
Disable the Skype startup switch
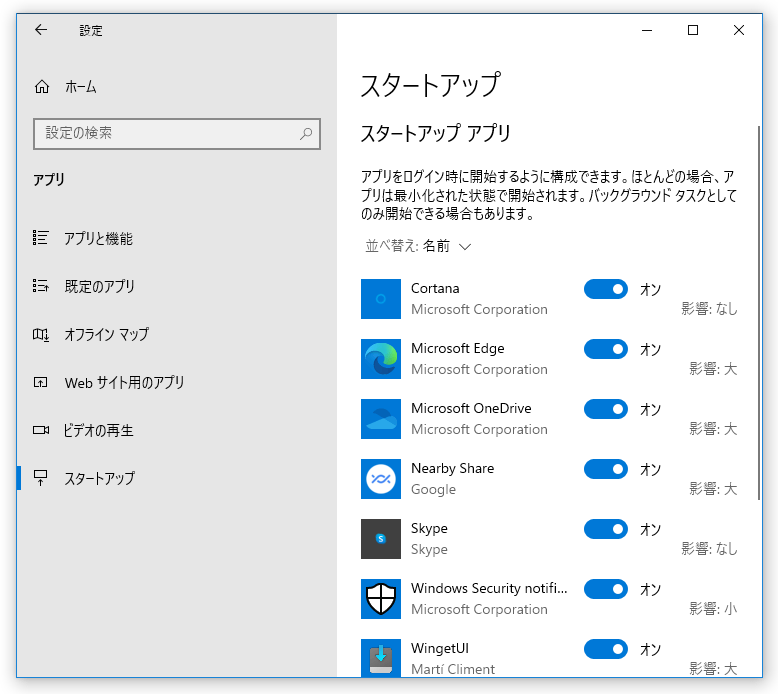coord(606,529)
